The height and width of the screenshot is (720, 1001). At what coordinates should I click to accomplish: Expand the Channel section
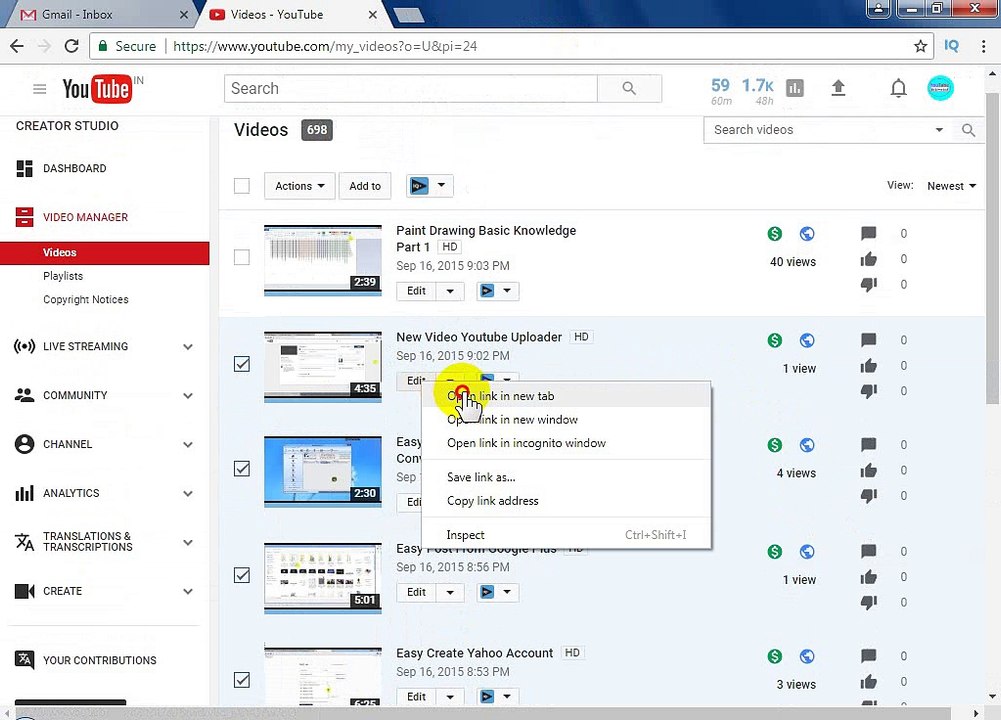pyautogui.click(x=188, y=444)
